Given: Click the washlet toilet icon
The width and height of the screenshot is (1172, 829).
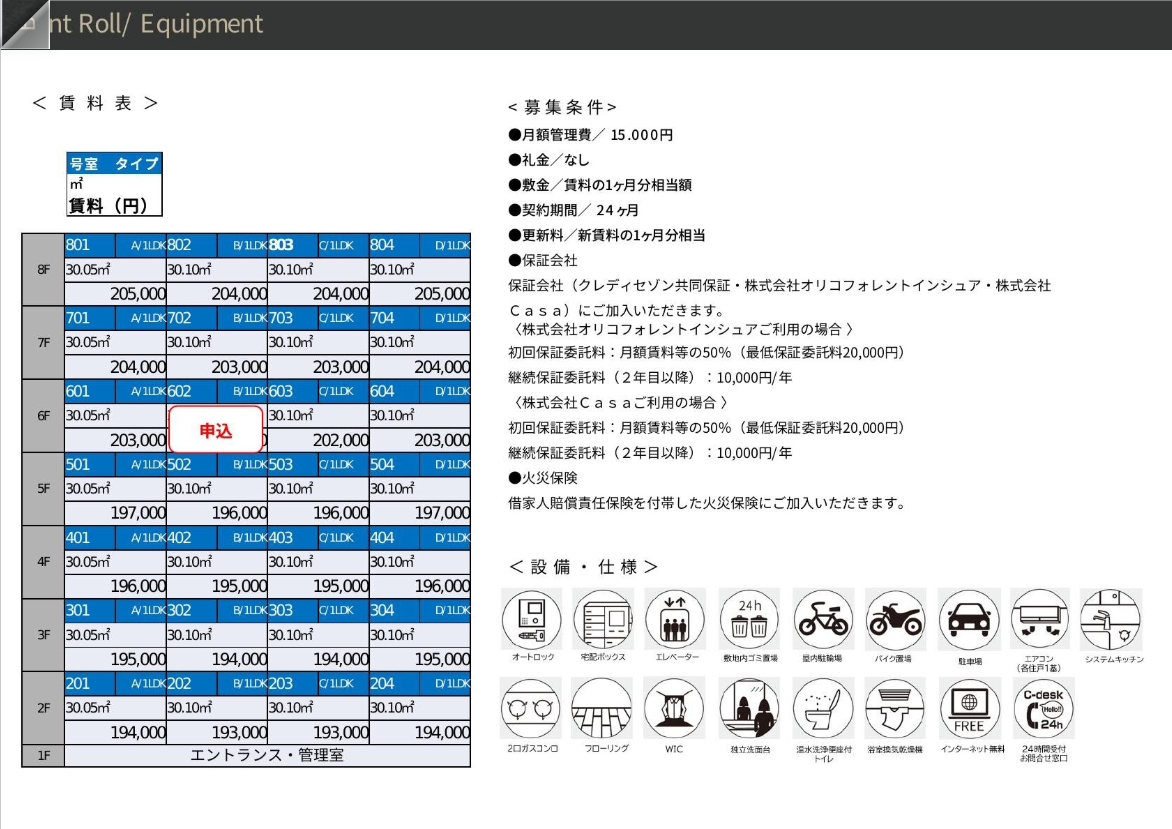Looking at the screenshot, I should click(x=823, y=708).
